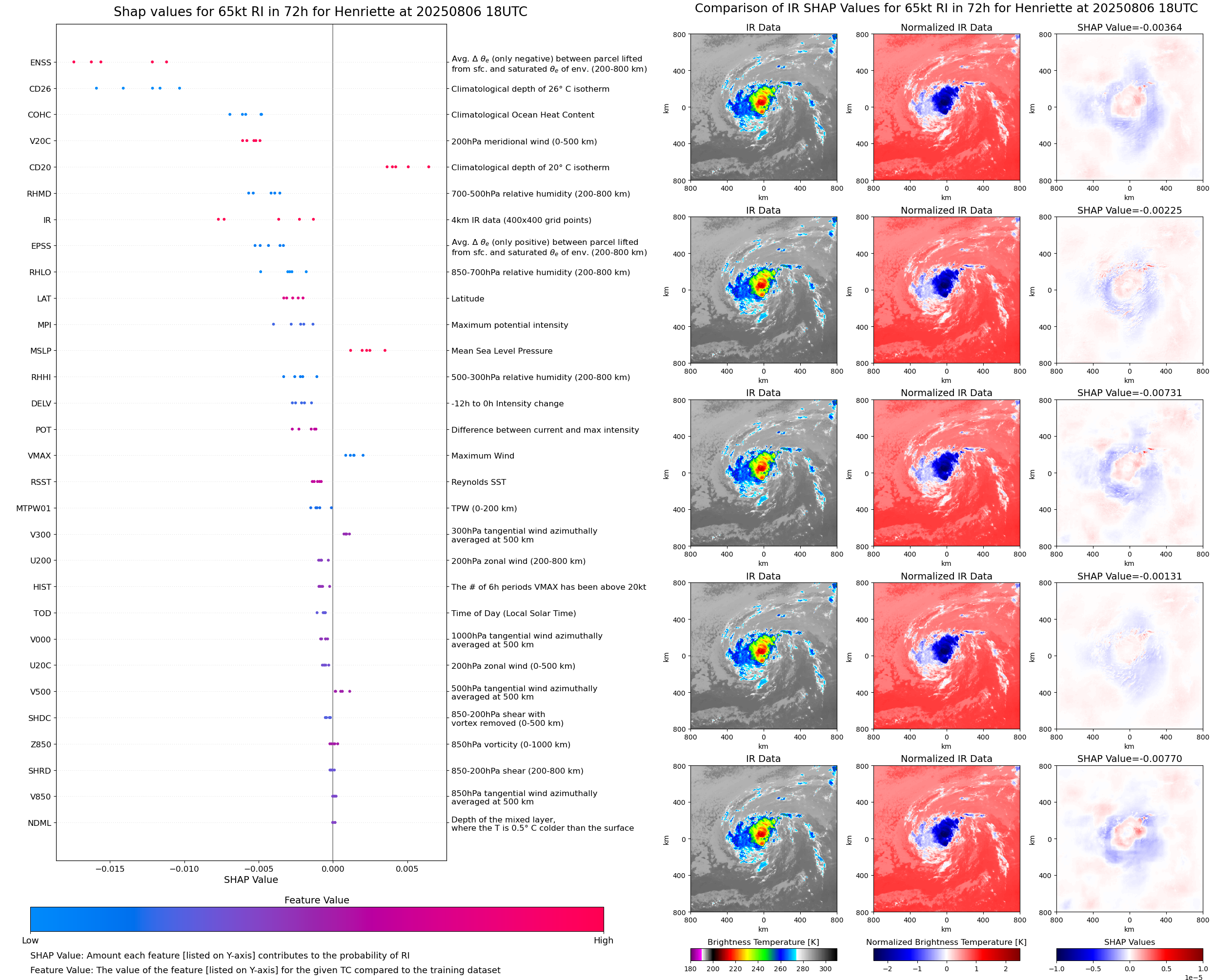The image size is (1215, 980).
Task: Click the SHAP Values colorbar
Action: pos(1129,954)
